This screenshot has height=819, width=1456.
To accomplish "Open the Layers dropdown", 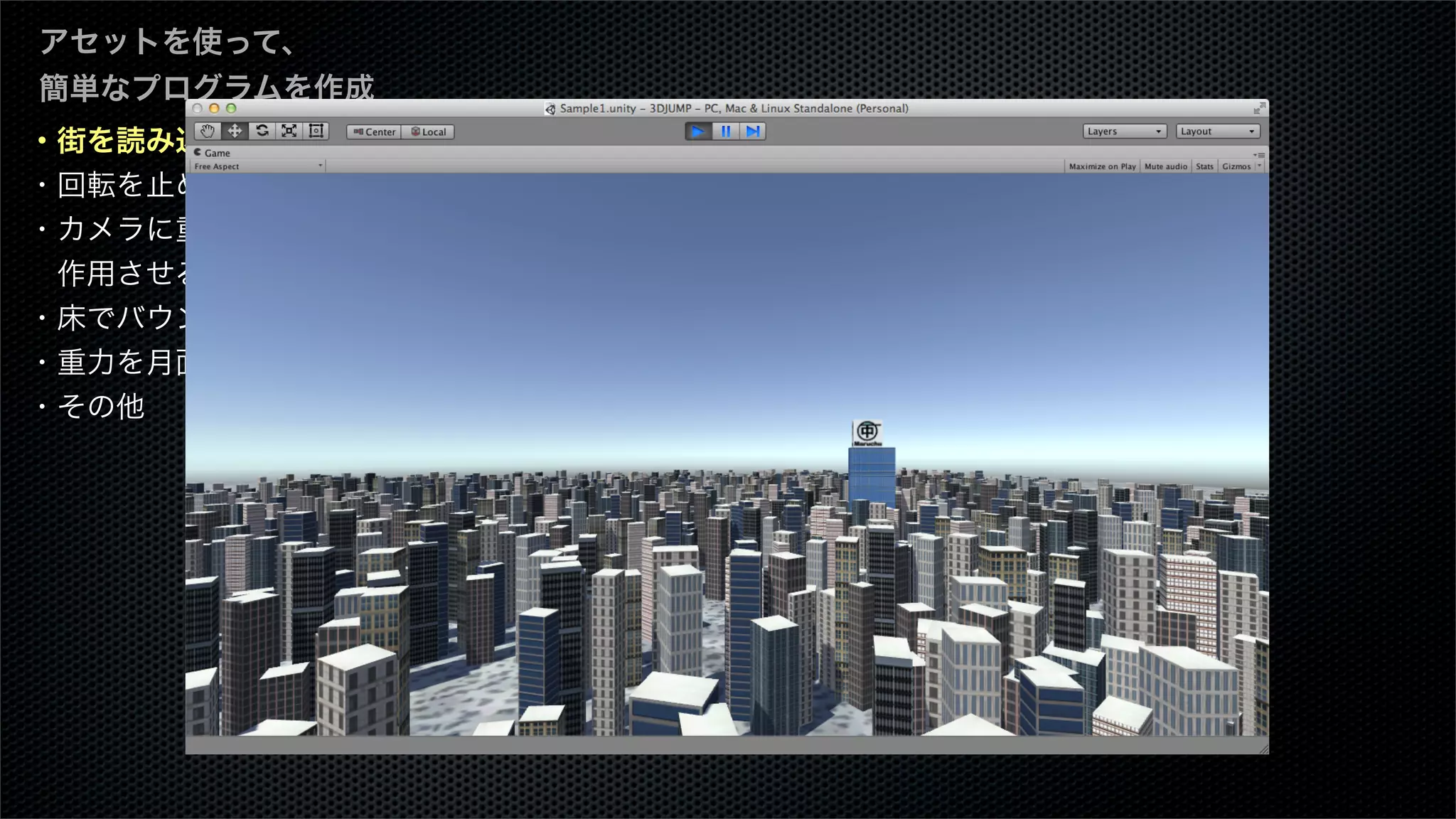I will [x=1124, y=131].
